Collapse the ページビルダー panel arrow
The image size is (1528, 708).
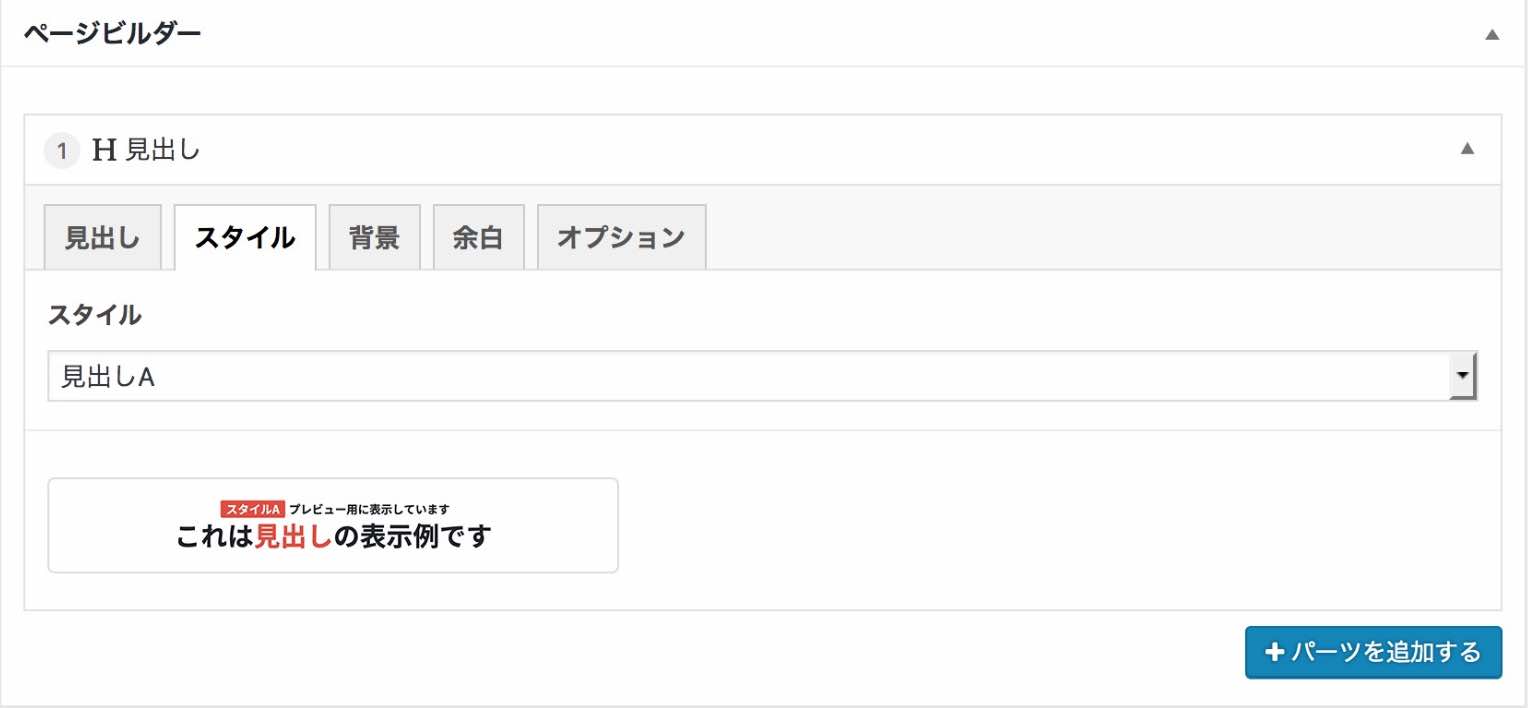click(1492, 34)
